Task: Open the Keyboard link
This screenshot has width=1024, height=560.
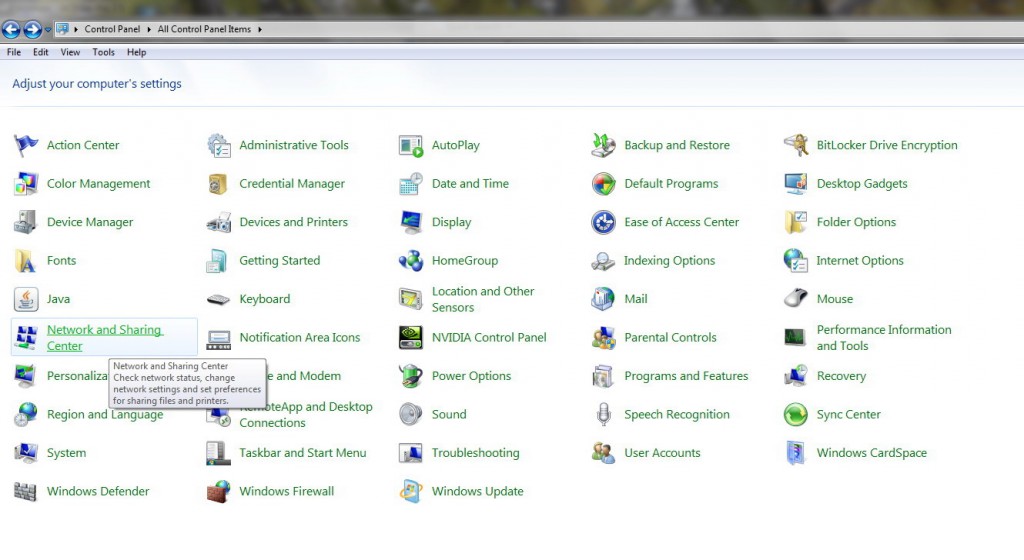Action: pos(264,299)
